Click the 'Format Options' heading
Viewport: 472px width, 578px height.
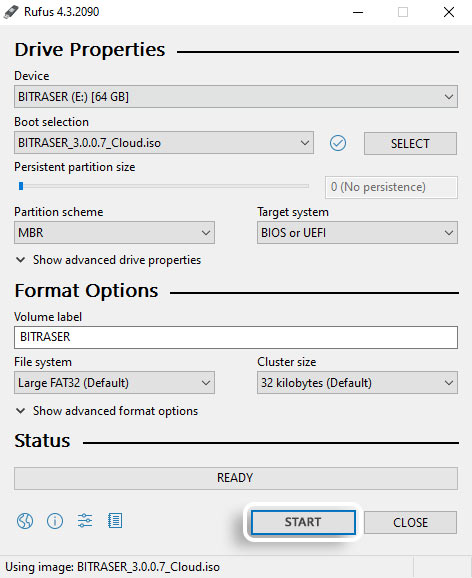point(87,290)
